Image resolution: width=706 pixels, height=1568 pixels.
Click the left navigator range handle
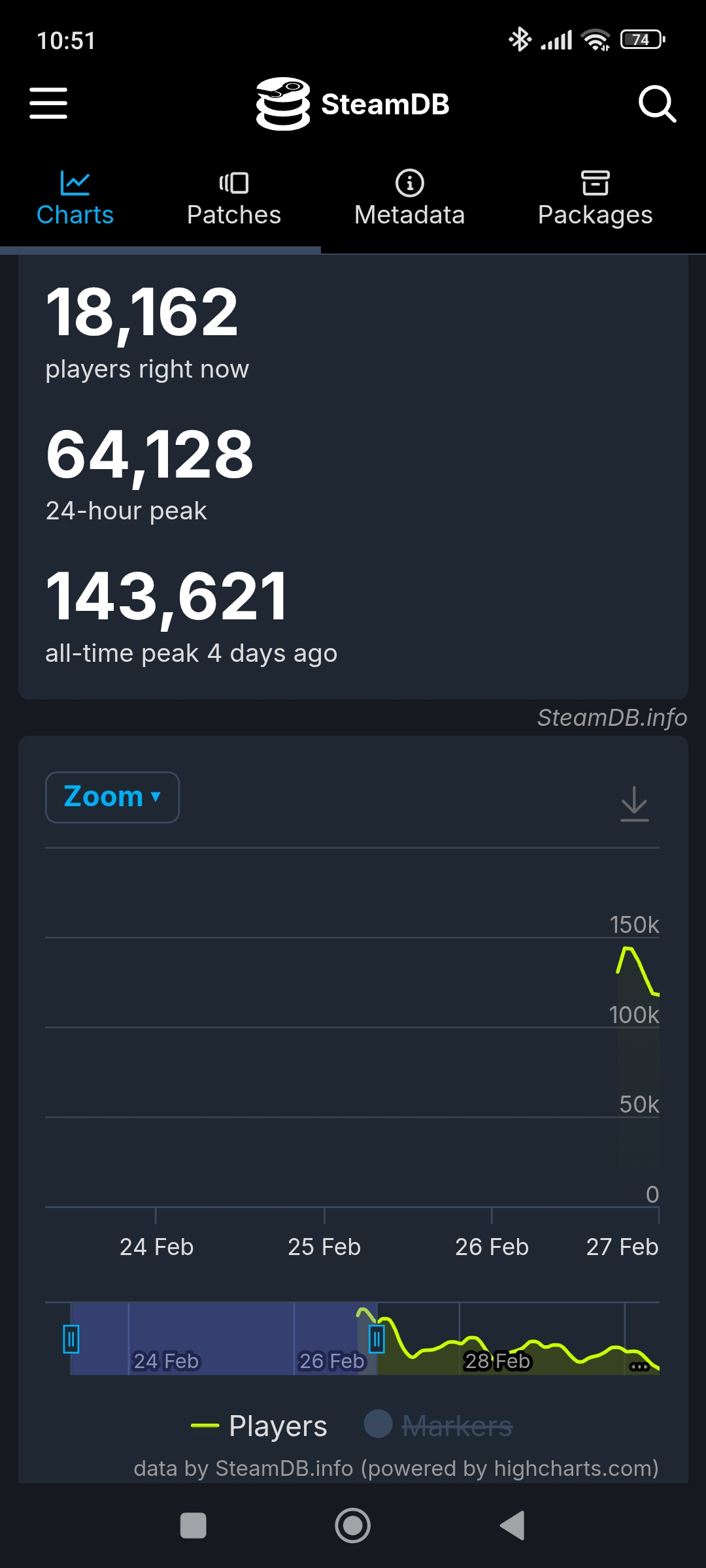pos(71,1339)
